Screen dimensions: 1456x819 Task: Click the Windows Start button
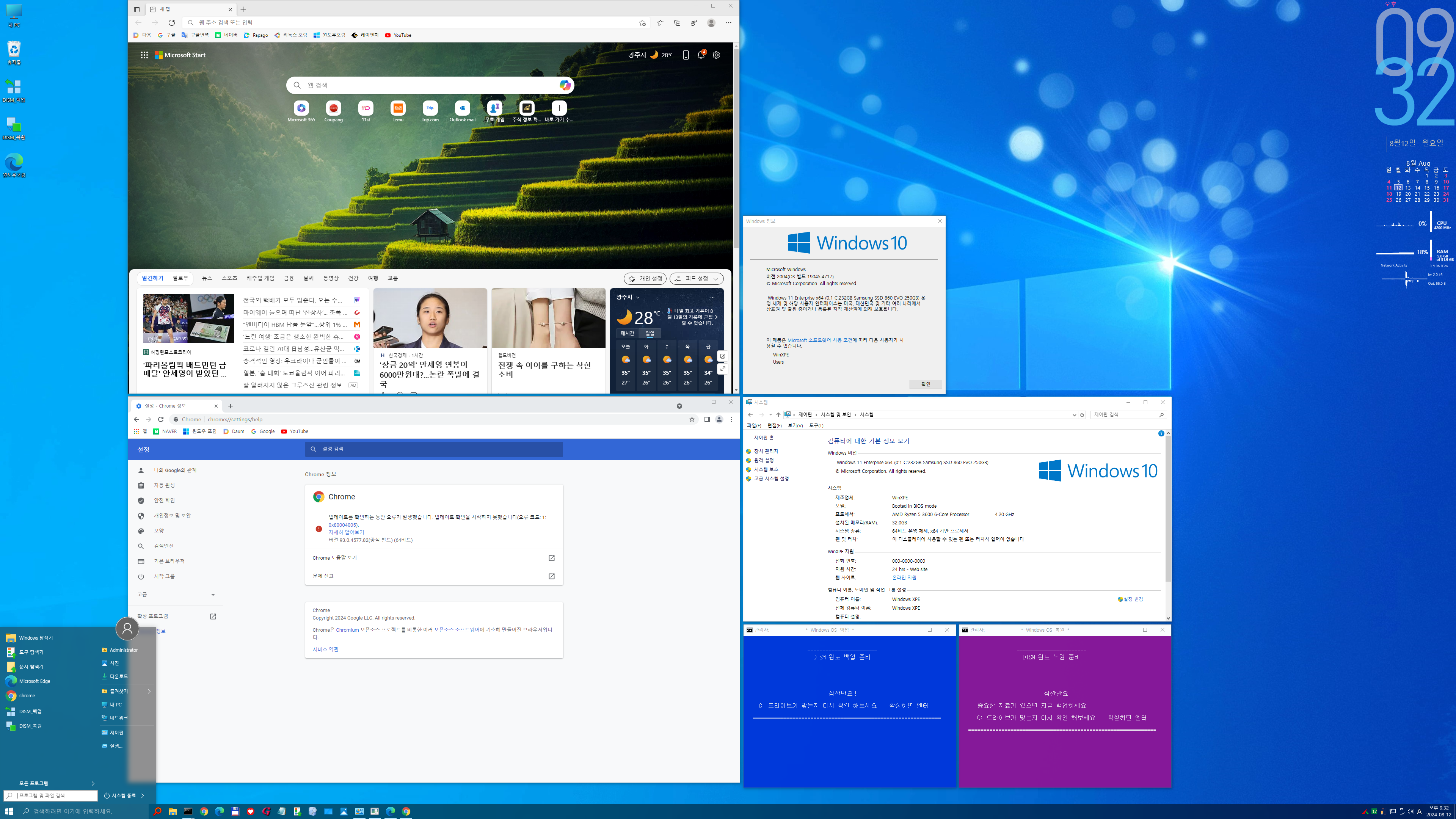(x=9, y=811)
